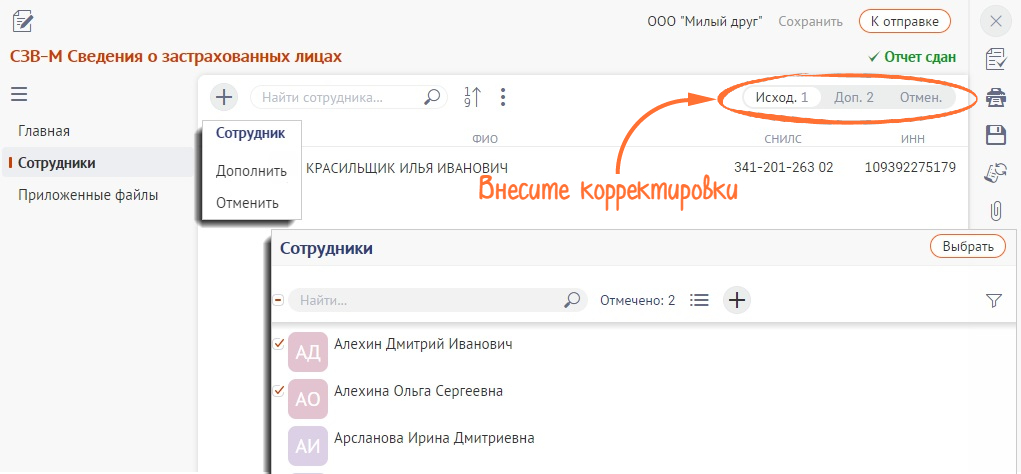Click the Выбрать button
The image size is (1021, 474).
(968, 247)
